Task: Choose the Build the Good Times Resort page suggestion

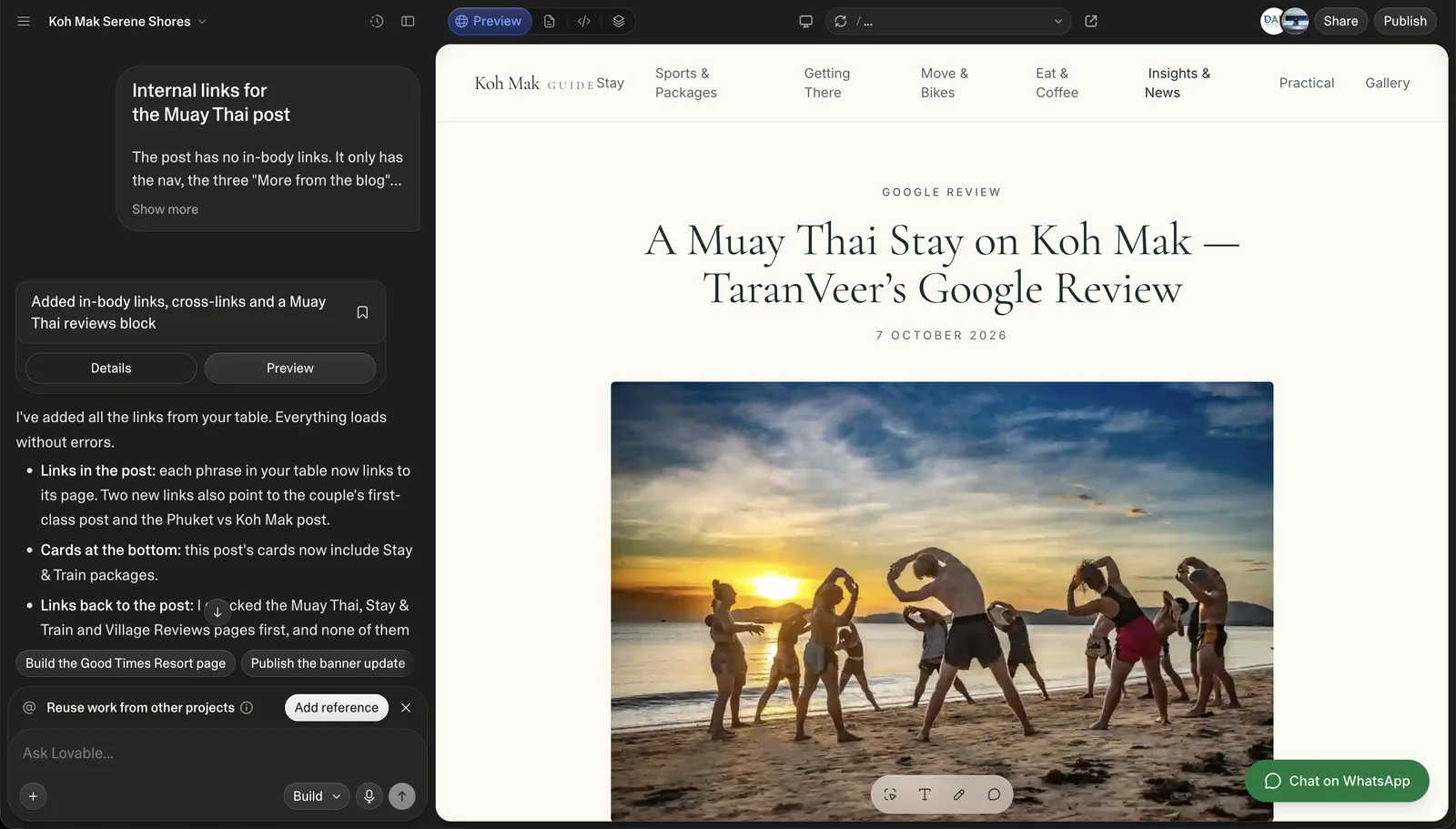Action: 126,663
